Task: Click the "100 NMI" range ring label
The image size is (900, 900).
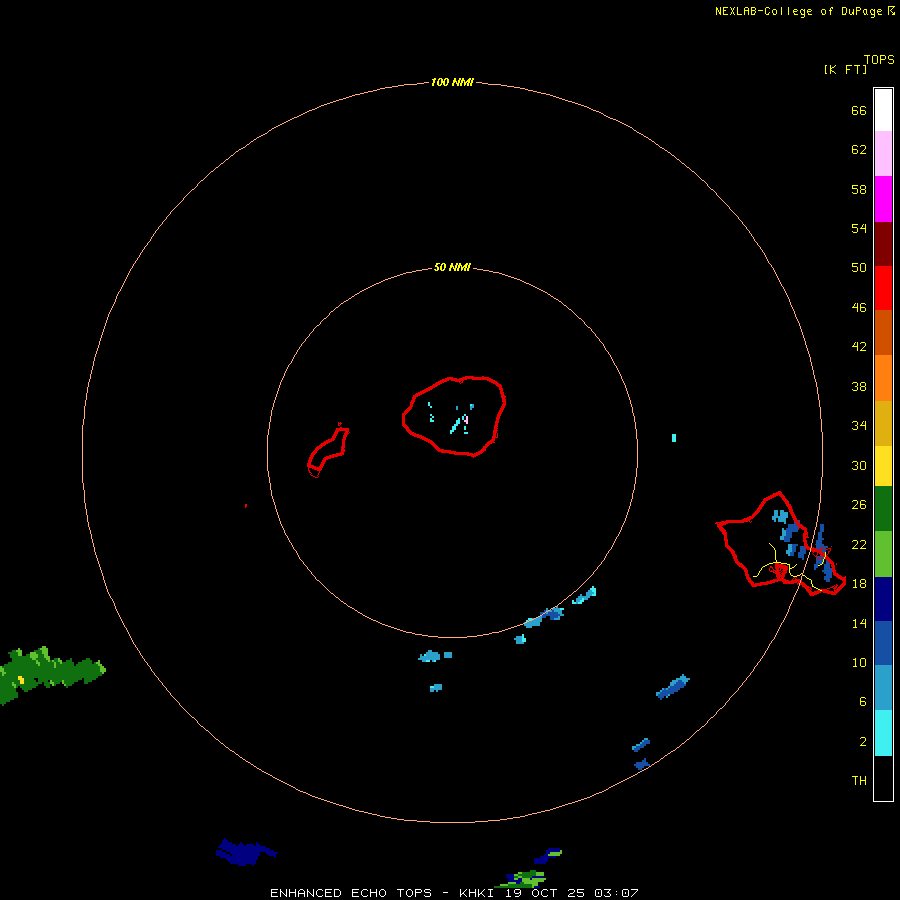Action: [x=452, y=82]
